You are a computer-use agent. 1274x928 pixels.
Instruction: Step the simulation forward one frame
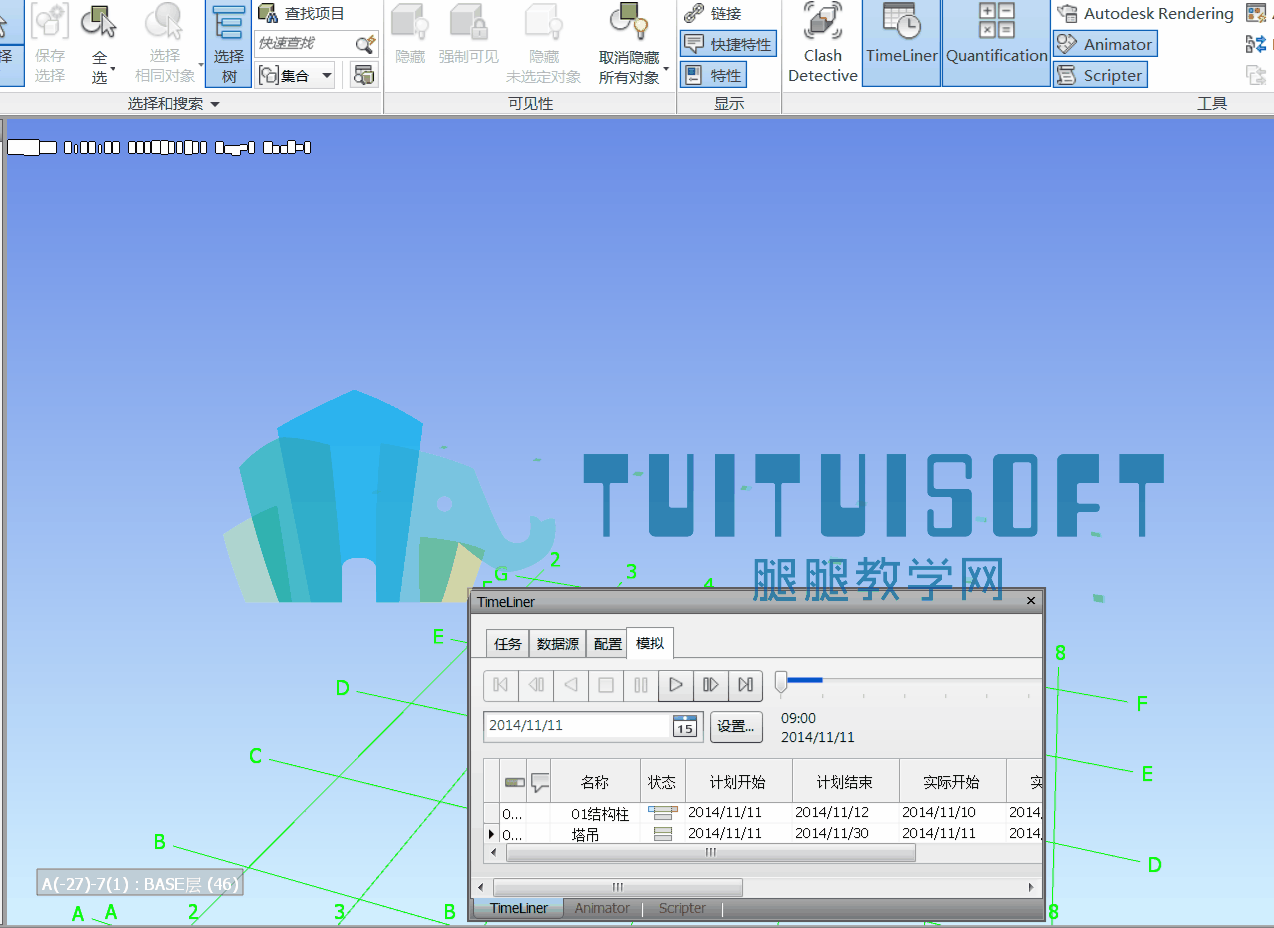tap(711, 685)
